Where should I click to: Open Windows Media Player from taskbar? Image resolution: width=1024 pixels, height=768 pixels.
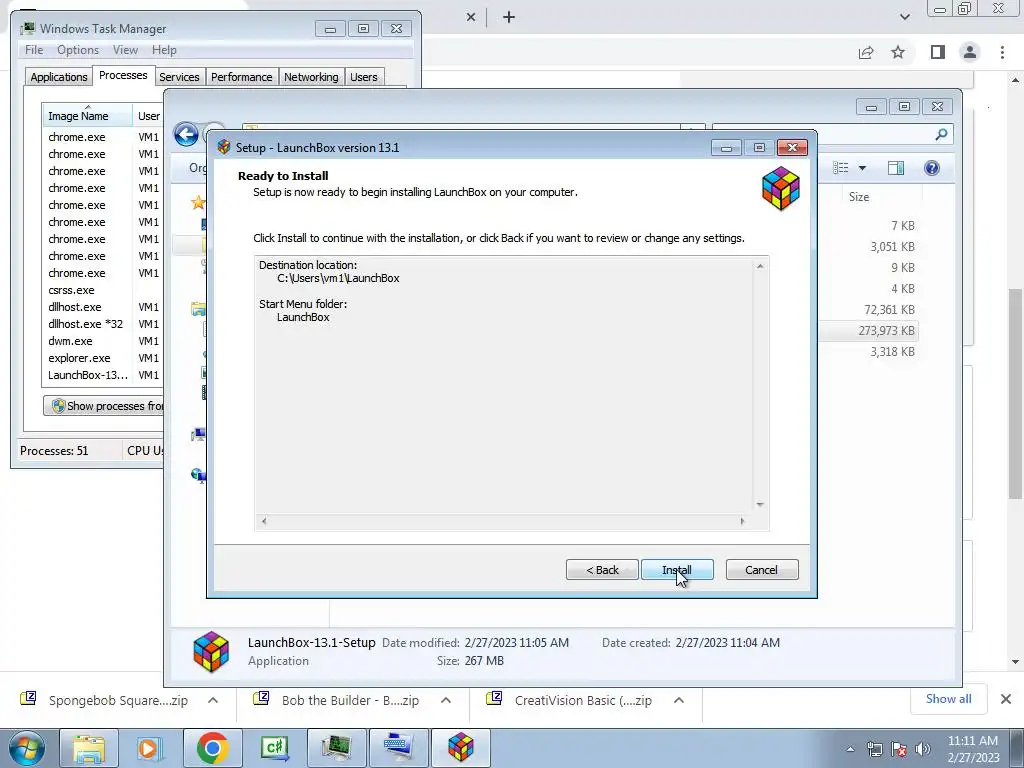tap(150, 748)
